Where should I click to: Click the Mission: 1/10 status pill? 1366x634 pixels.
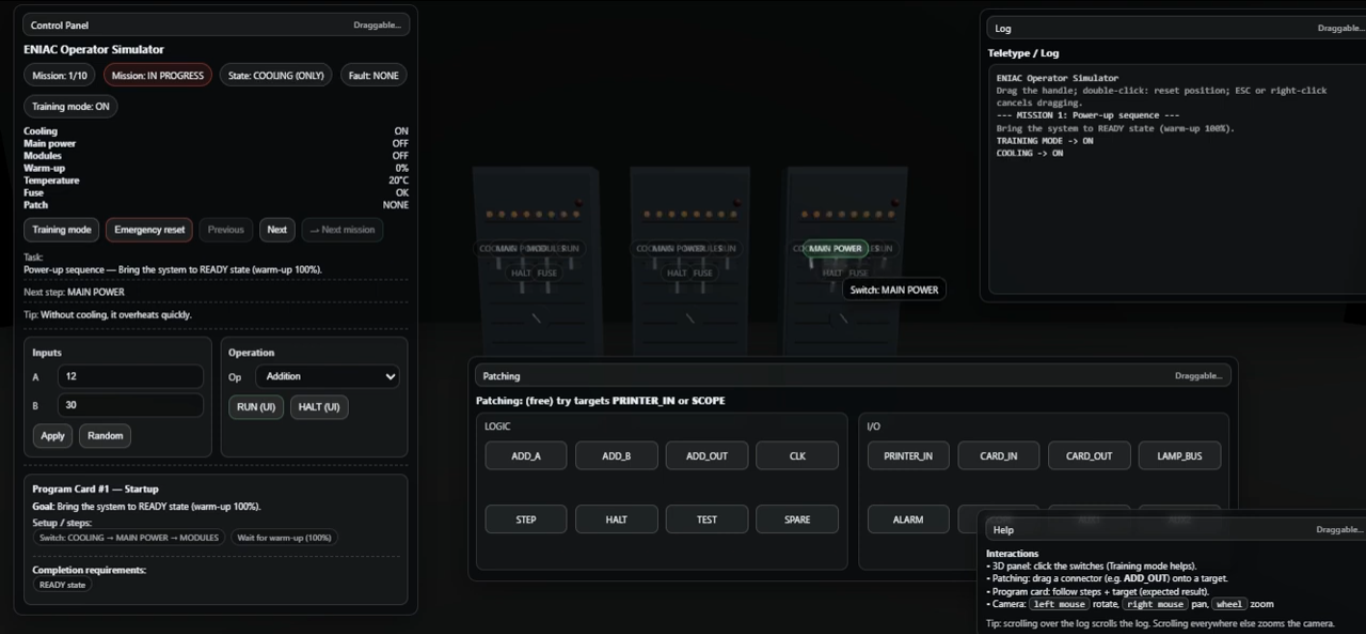click(x=60, y=75)
